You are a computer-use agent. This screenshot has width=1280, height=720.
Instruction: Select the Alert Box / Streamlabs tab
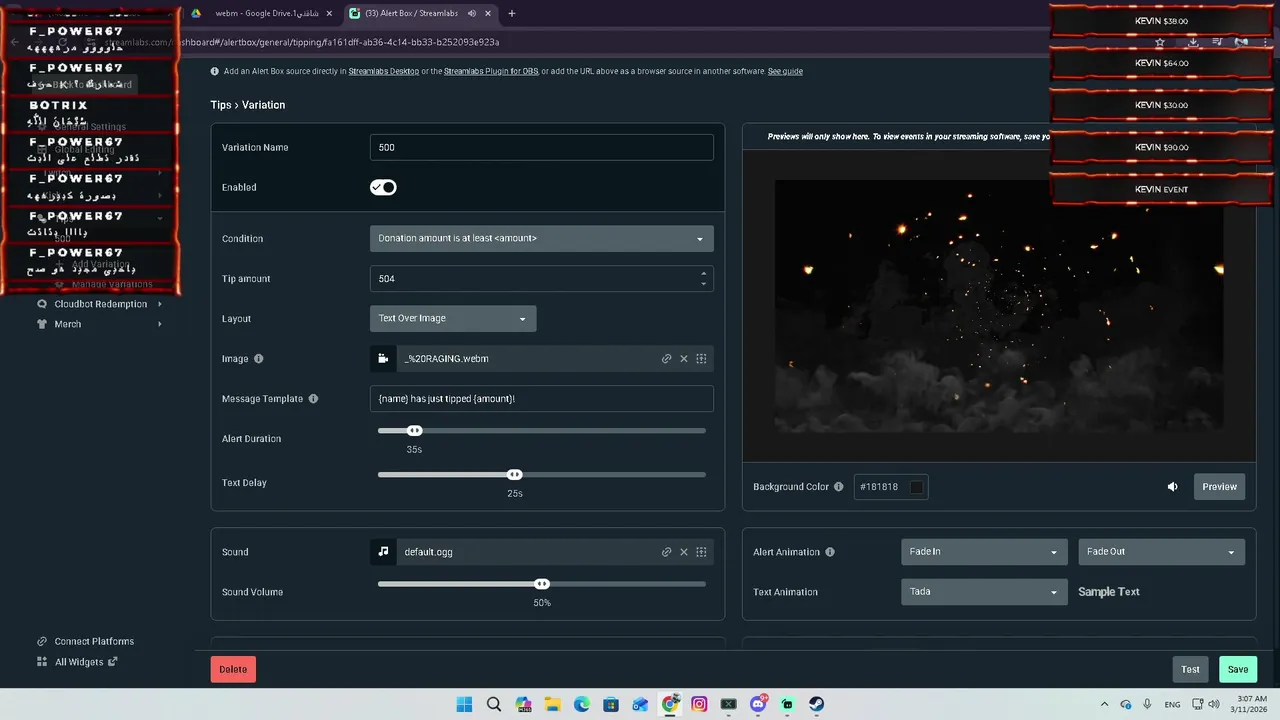[x=420, y=13]
